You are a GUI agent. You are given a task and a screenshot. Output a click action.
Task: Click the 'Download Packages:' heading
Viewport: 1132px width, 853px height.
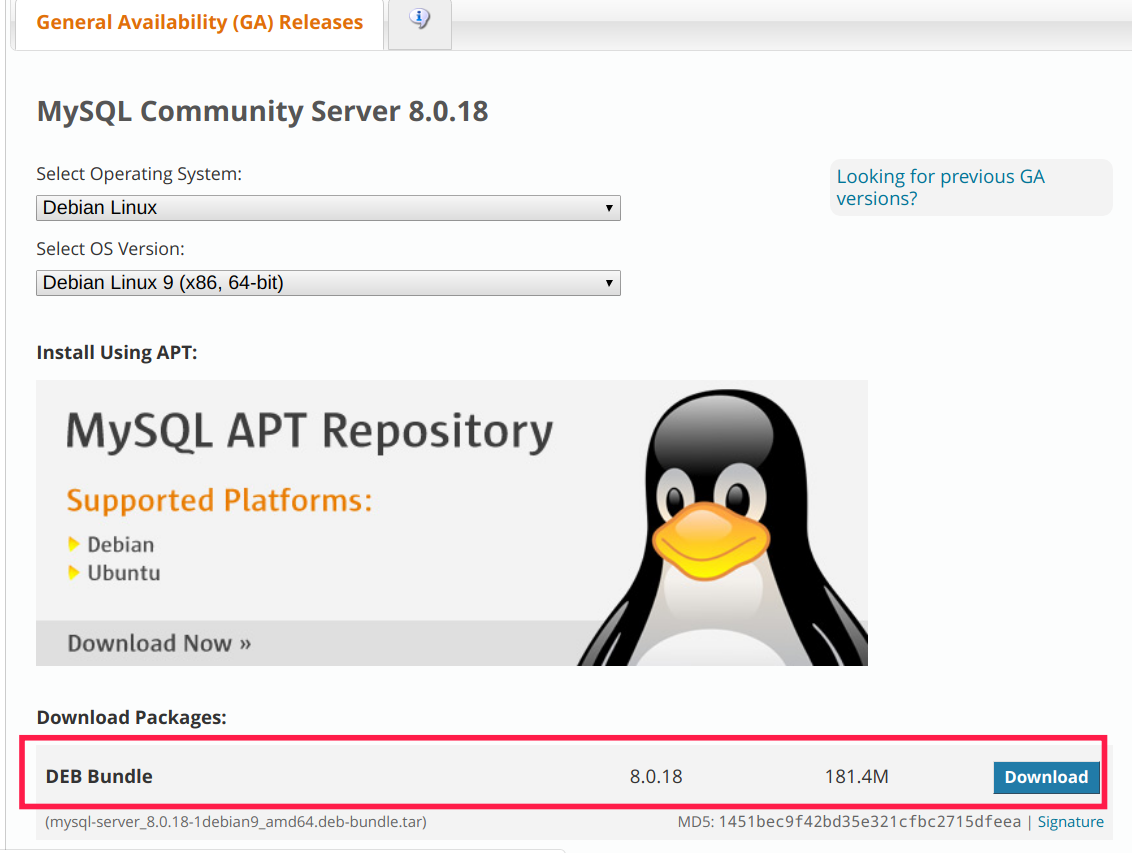(x=131, y=717)
